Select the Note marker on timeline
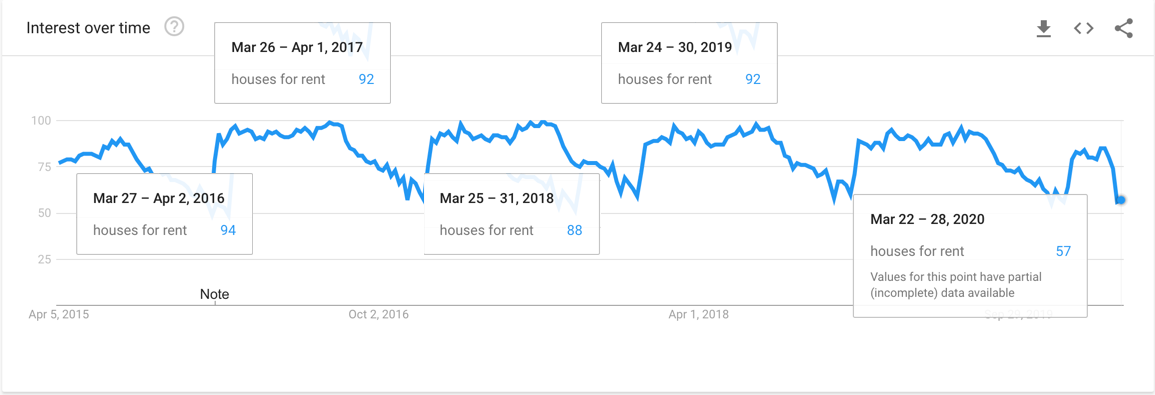This screenshot has width=1155, height=395. [x=214, y=294]
